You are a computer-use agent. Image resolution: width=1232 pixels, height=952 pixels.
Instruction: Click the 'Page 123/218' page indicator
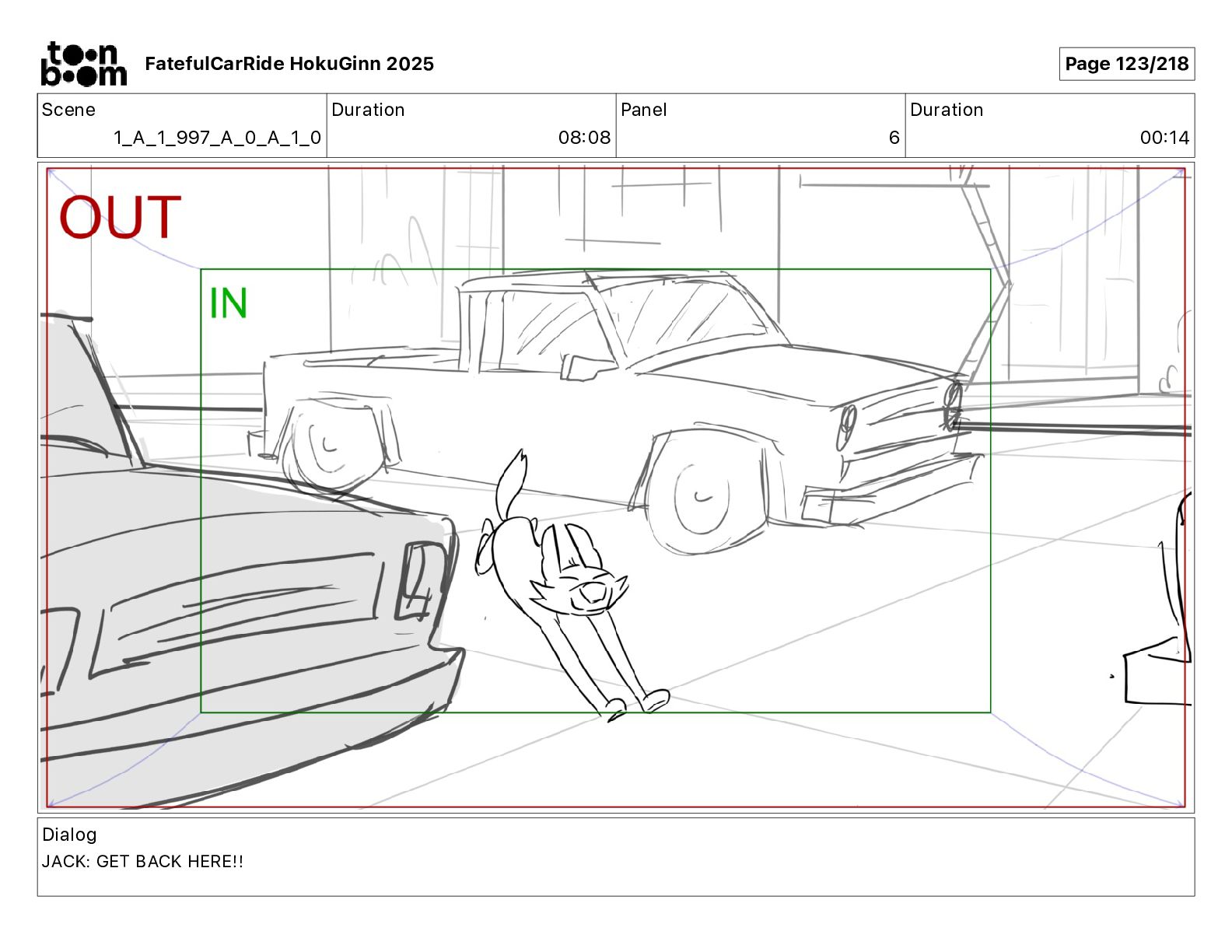1126,64
